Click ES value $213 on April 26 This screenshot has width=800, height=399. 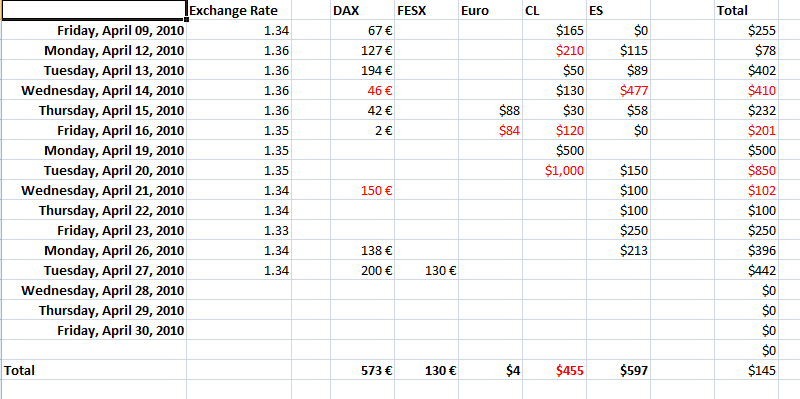(x=618, y=251)
